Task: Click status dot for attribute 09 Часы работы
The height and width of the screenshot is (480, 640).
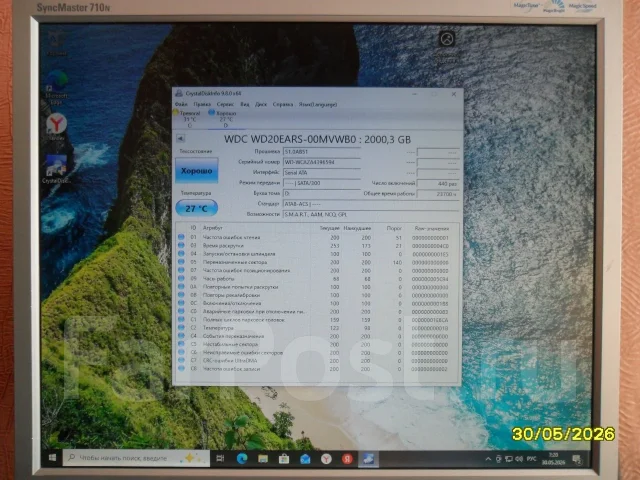Action: click(x=181, y=278)
